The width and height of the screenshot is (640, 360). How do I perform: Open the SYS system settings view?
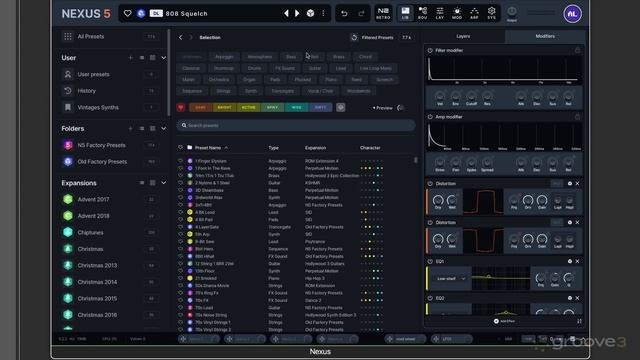491,13
